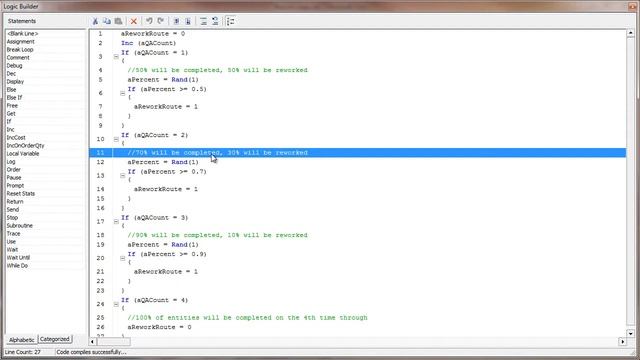The width and height of the screenshot is (640, 360).
Task: Select the Comment statement
Action: click(x=18, y=58)
